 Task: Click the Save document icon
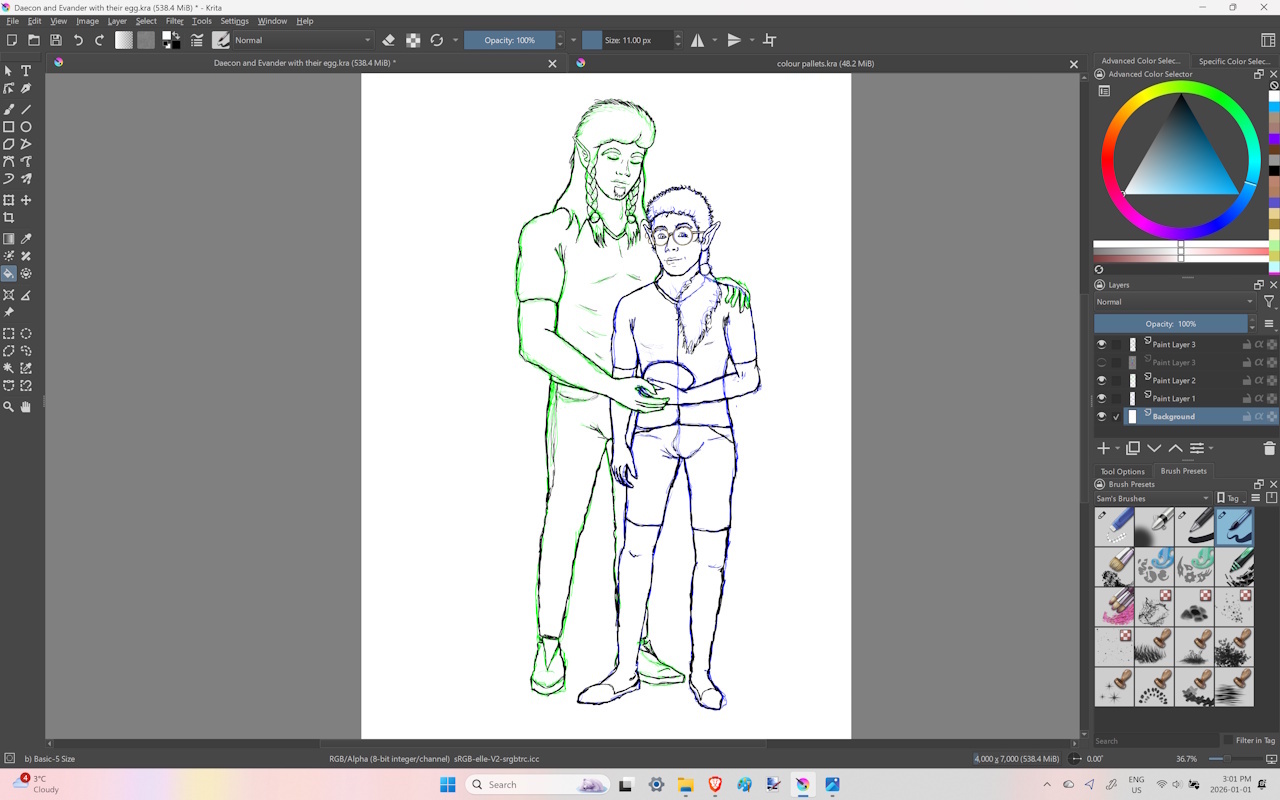(56, 40)
